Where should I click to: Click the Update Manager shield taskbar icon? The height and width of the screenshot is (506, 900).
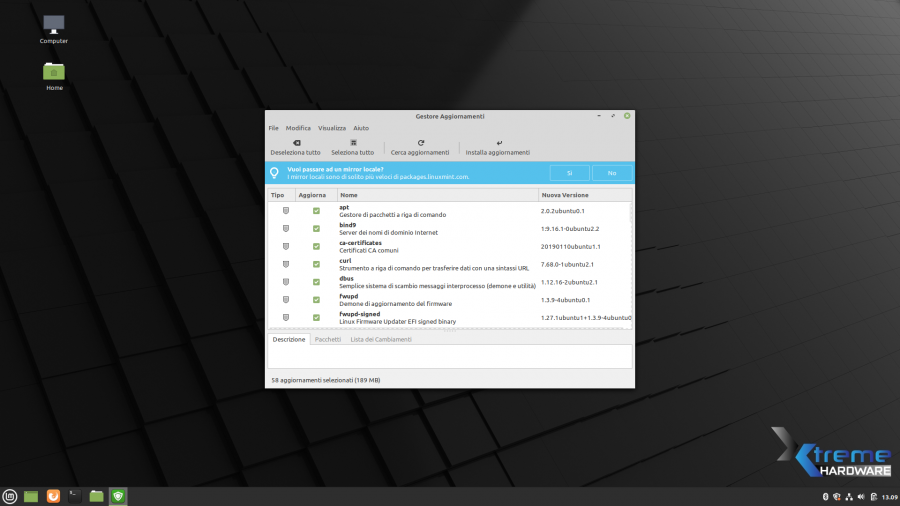click(x=118, y=496)
